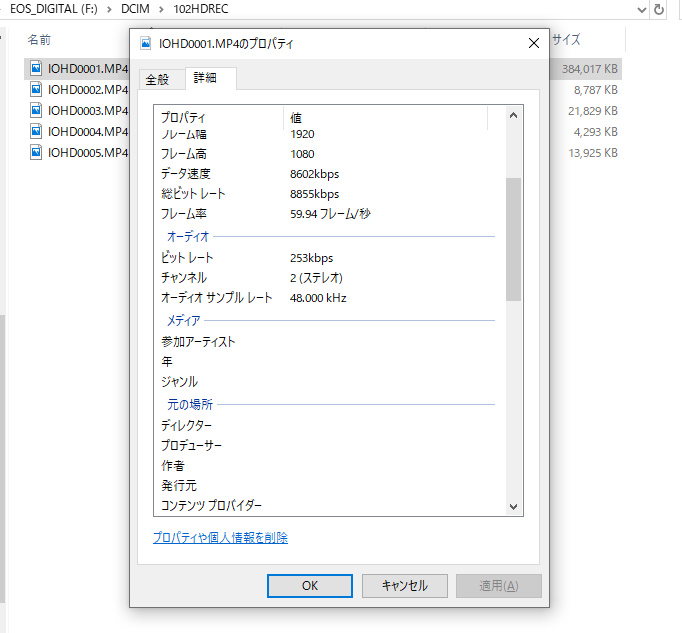Sort files by the 名前 column header

pyautogui.click(x=40, y=40)
